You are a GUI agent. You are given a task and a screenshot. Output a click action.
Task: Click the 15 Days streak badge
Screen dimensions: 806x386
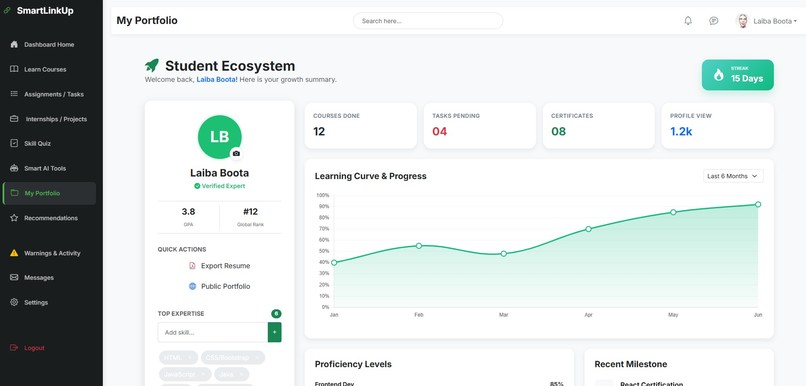[738, 75]
